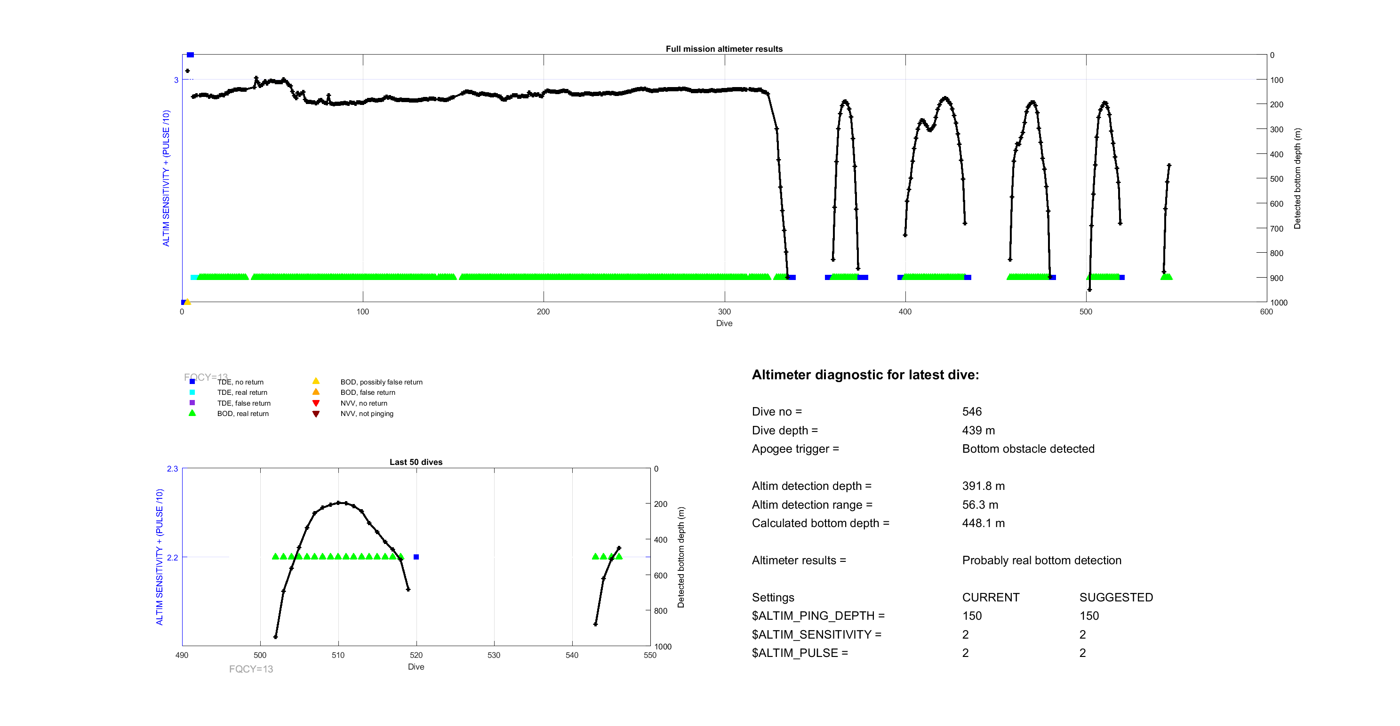Click the 'Altim detection depth =' label

812,486
